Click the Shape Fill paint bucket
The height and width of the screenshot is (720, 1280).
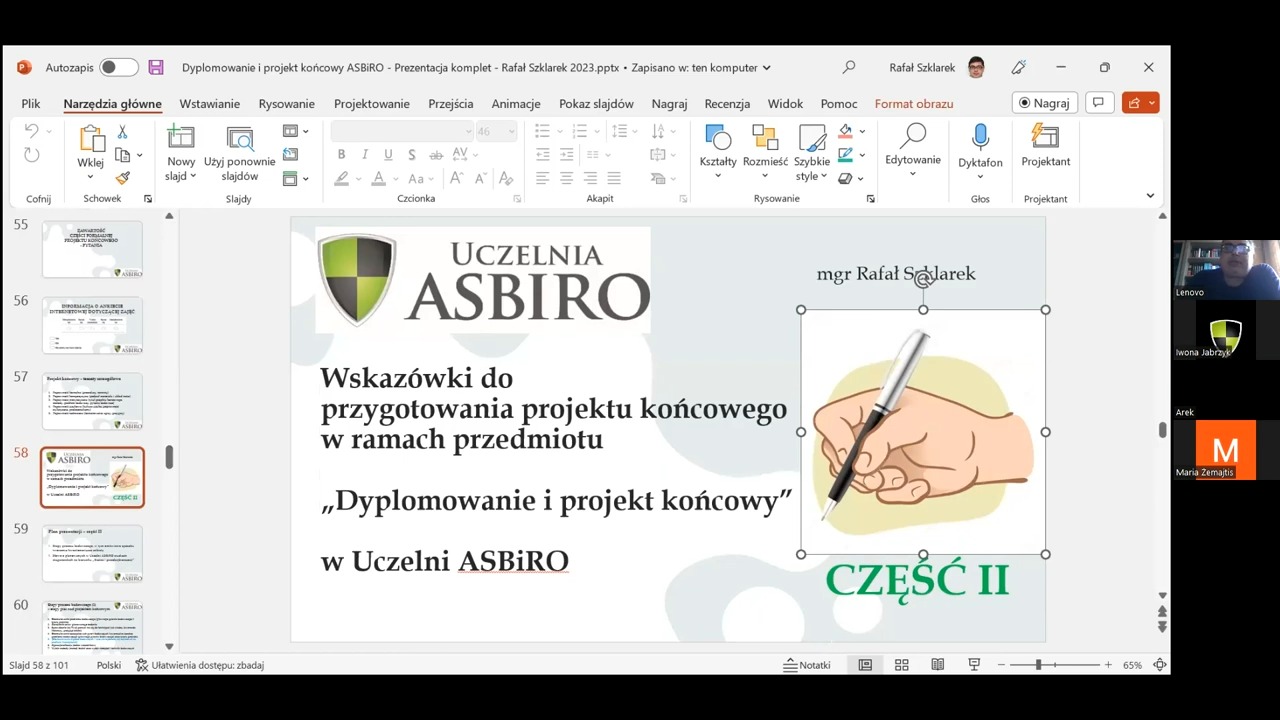click(846, 131)
